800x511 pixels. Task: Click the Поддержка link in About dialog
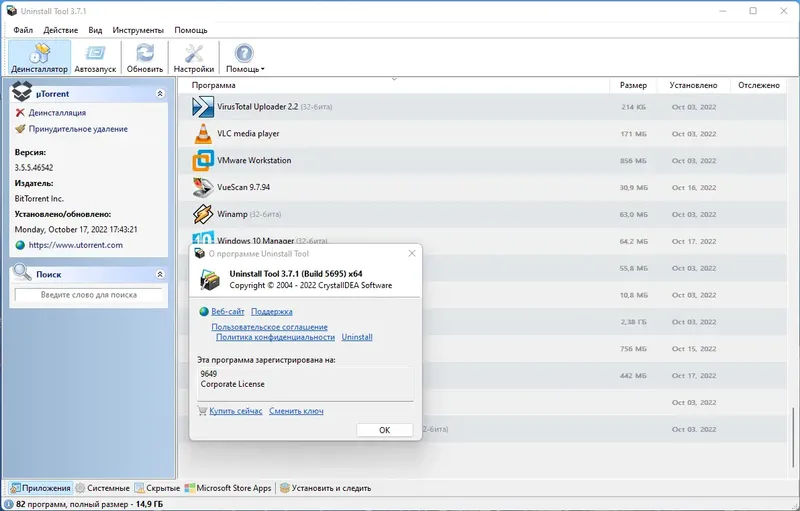[x=271, y=312]
